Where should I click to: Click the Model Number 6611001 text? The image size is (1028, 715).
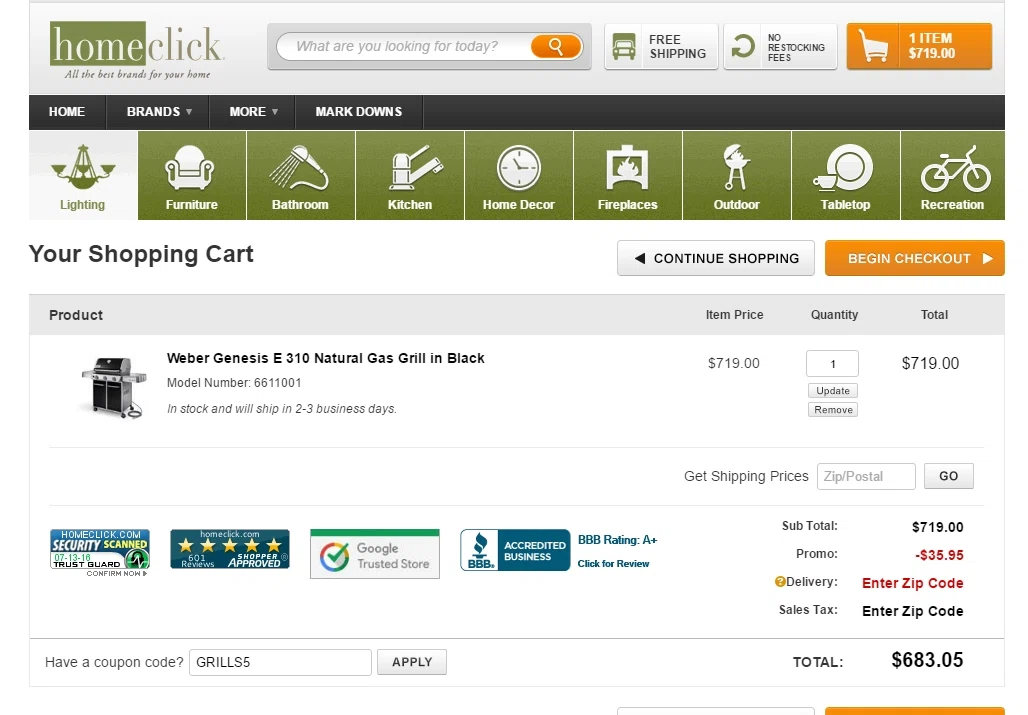pyautogui.click(x=234, y=383)
